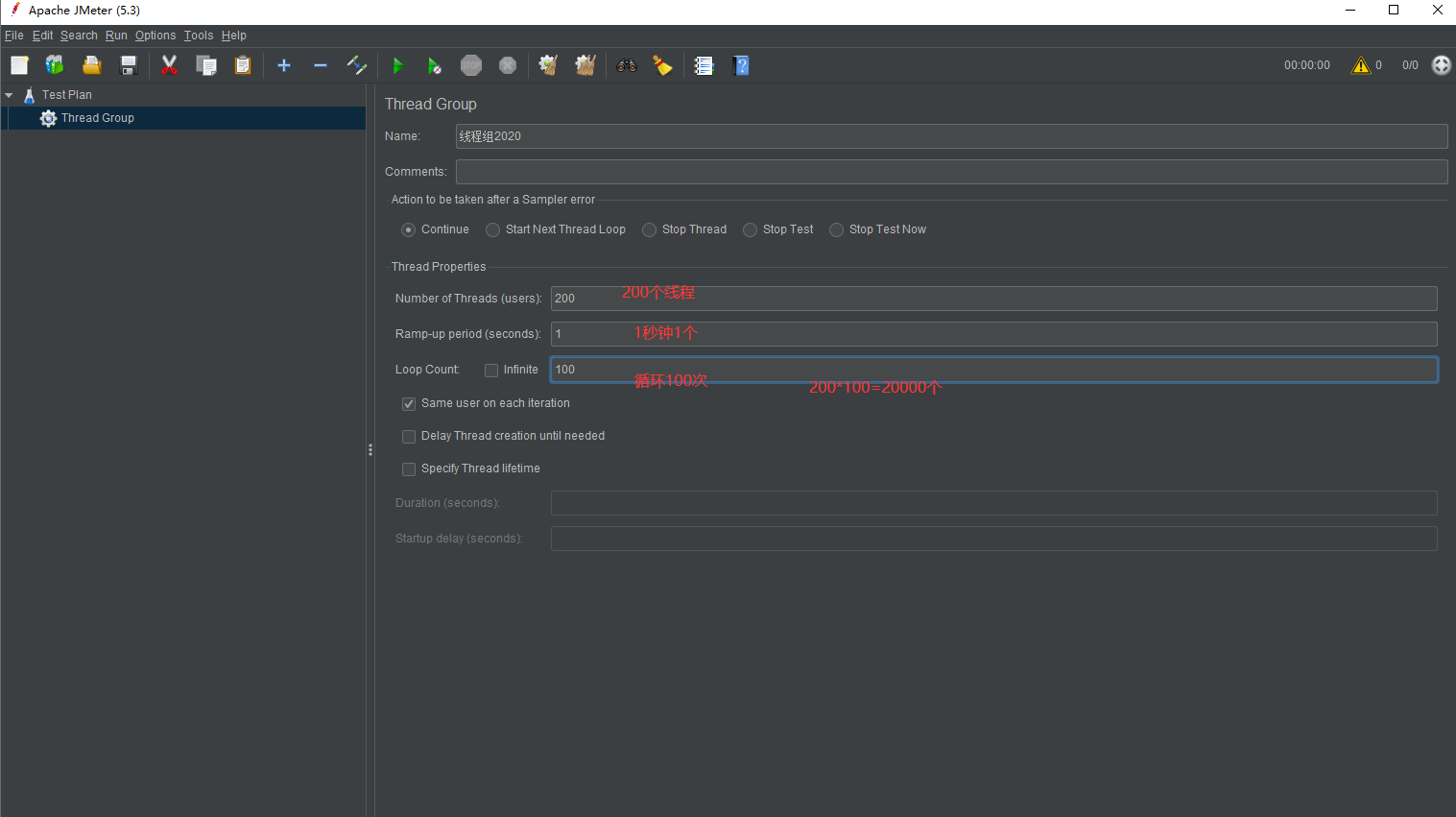
Task: Expand all nodes with plus icon
Action: tap(284, 65)
